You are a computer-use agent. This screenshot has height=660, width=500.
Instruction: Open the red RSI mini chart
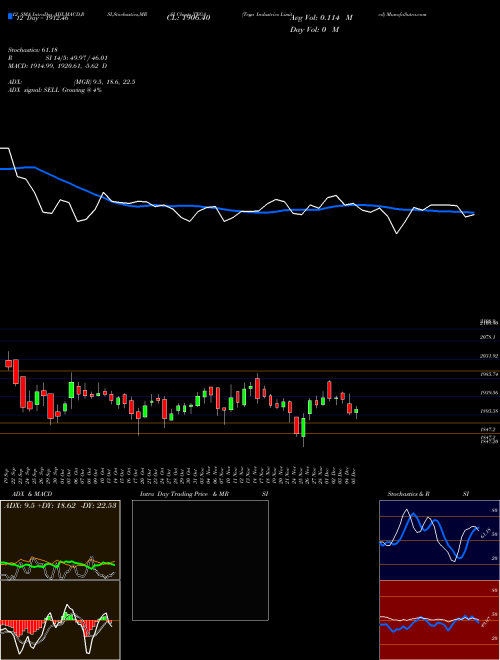click(x=439, y=620)
